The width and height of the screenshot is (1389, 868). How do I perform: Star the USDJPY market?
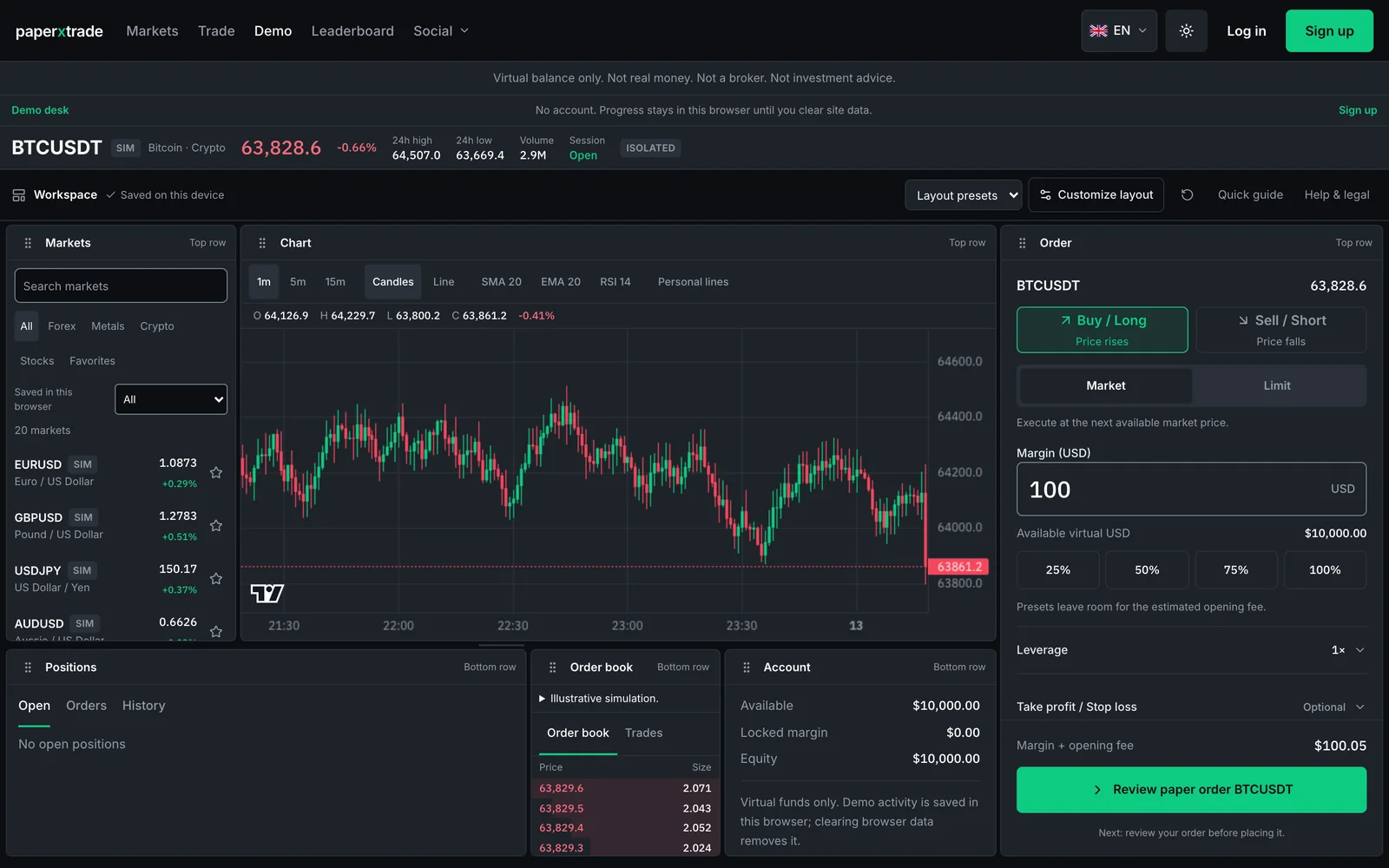216,578
